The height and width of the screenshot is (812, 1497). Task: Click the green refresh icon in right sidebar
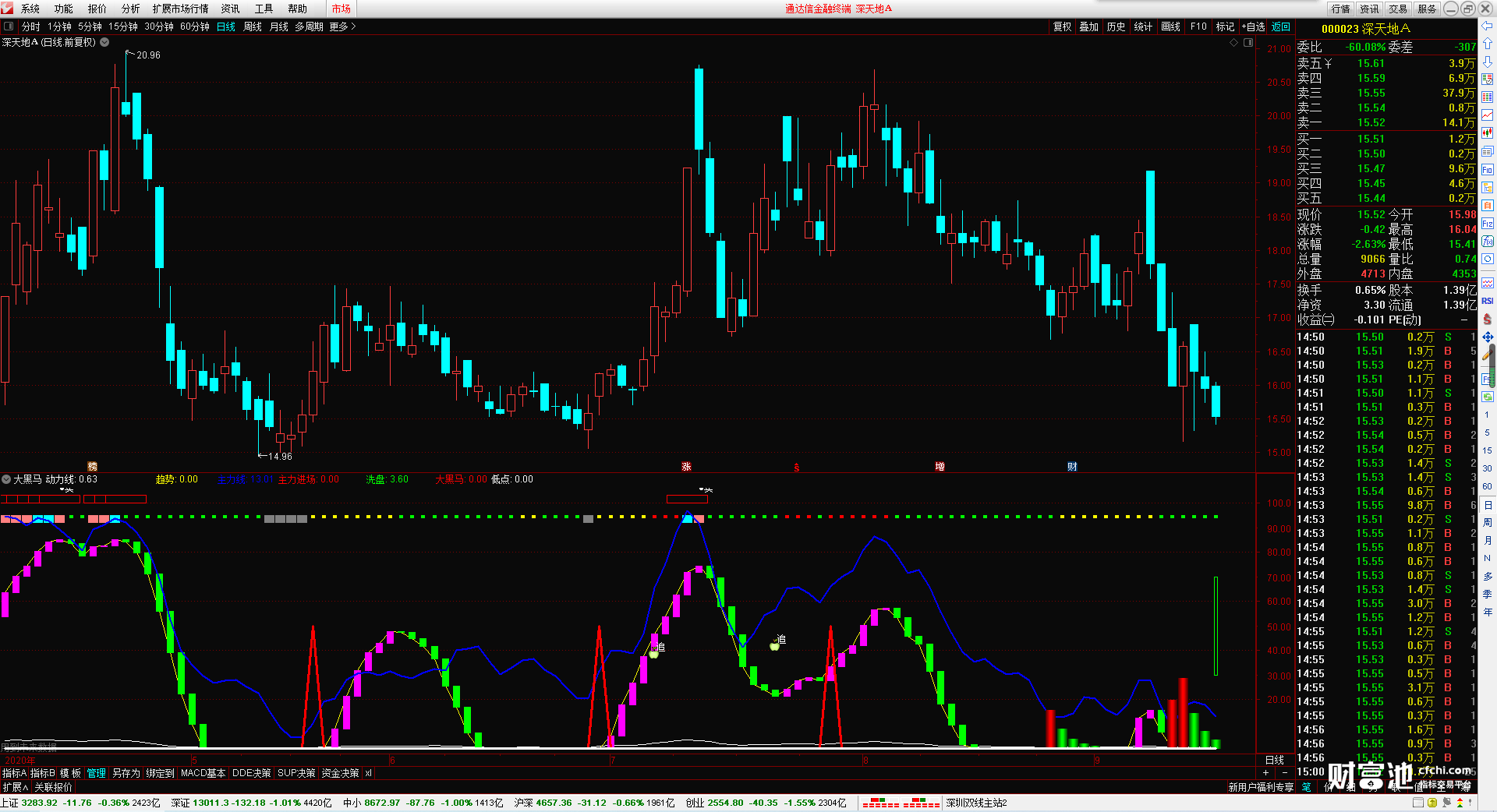click(x=1488, y=397)
